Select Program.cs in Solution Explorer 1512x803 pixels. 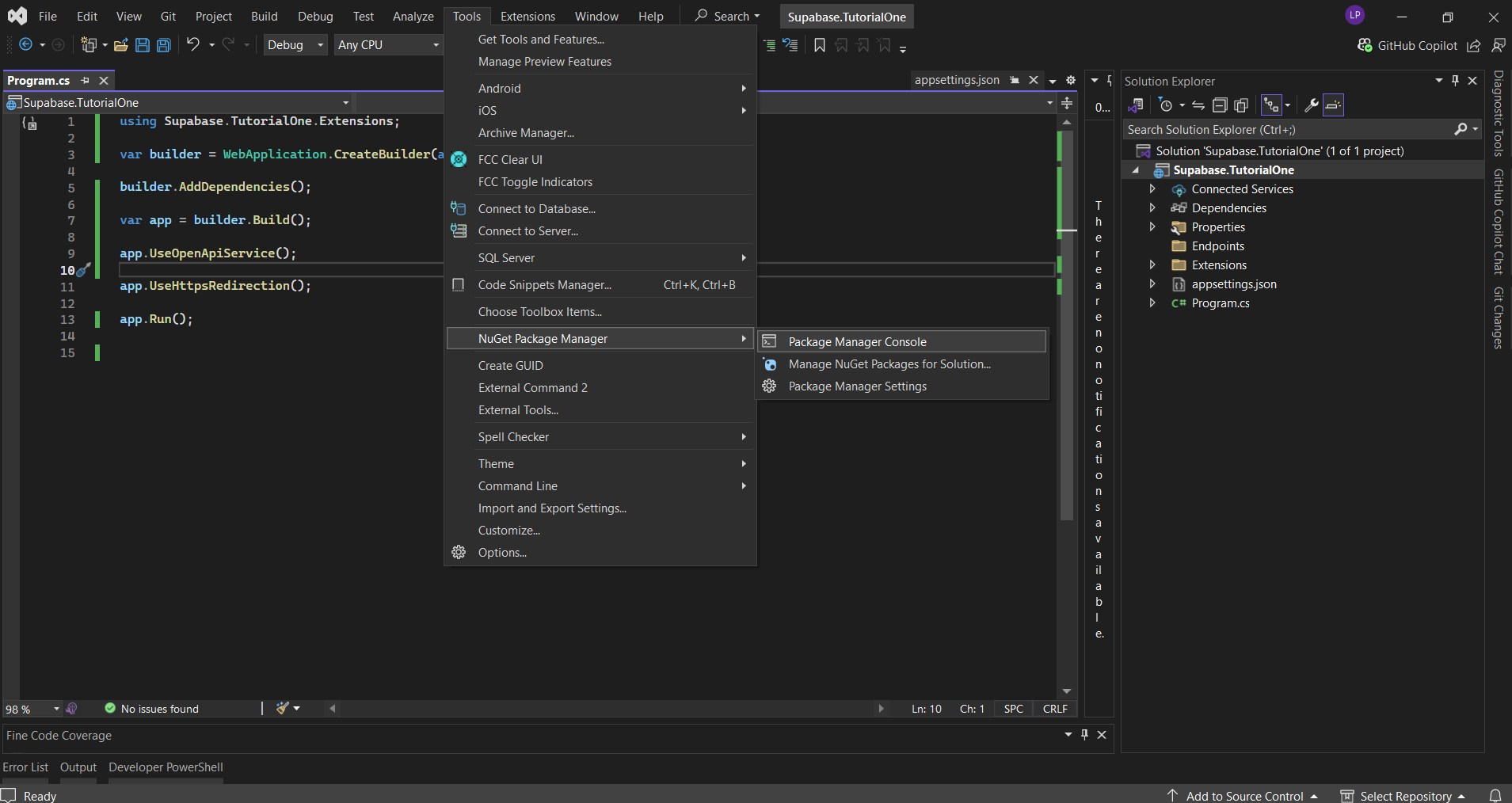tap(1220, 303)
